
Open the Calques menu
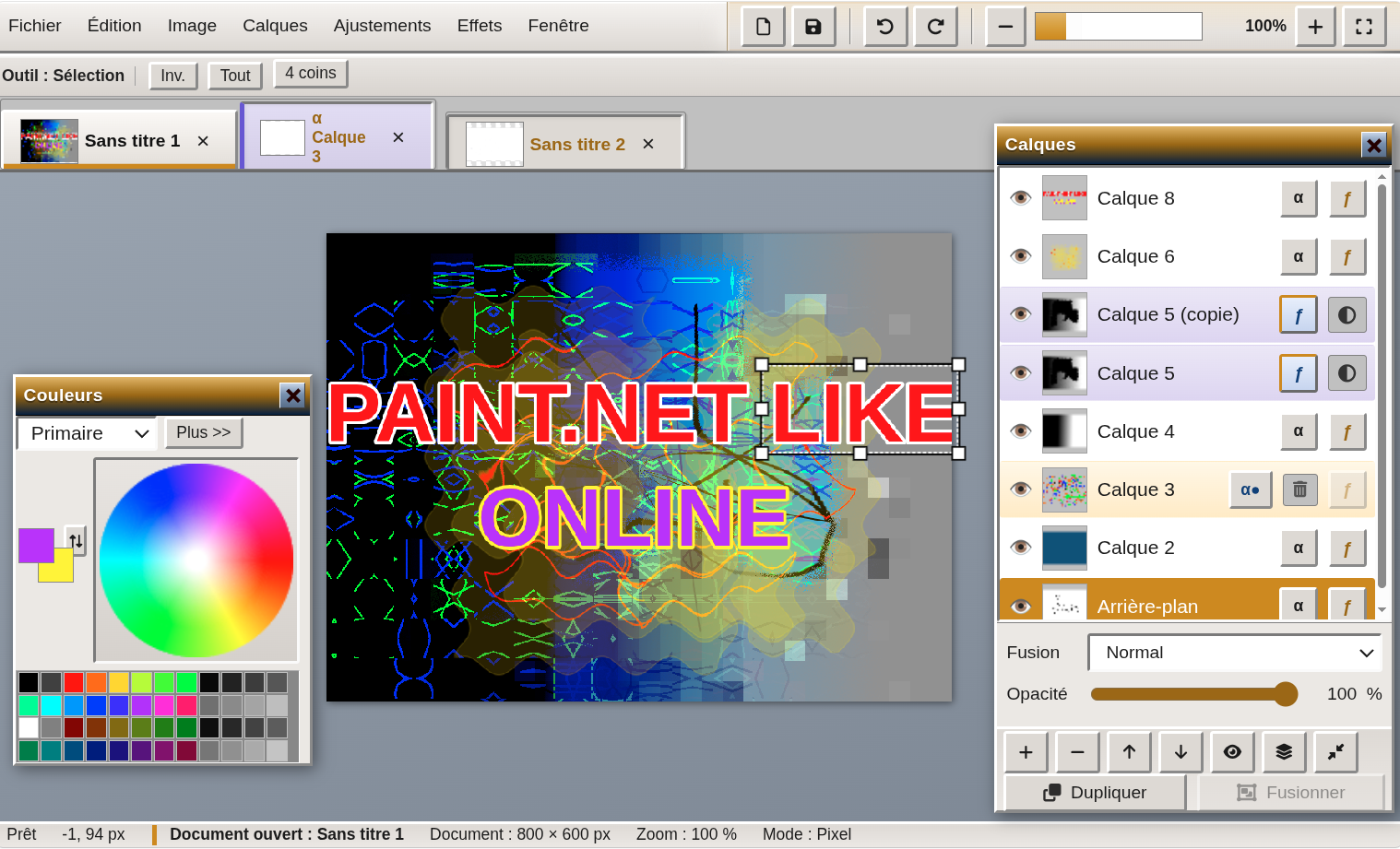[275, 26]
